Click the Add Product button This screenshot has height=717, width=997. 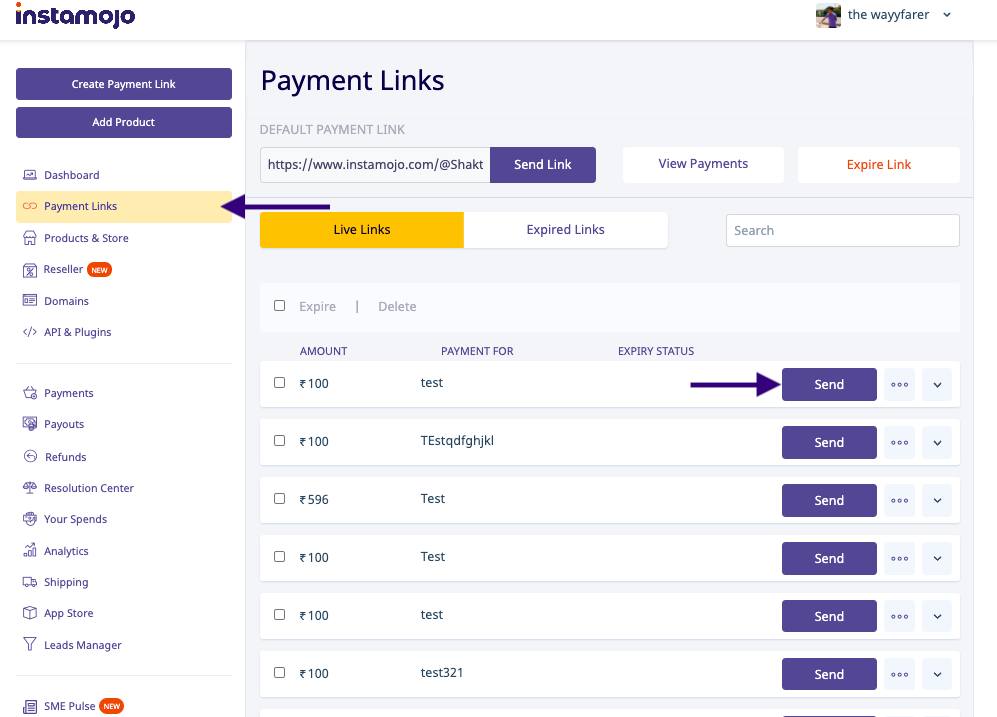point(124,122)
